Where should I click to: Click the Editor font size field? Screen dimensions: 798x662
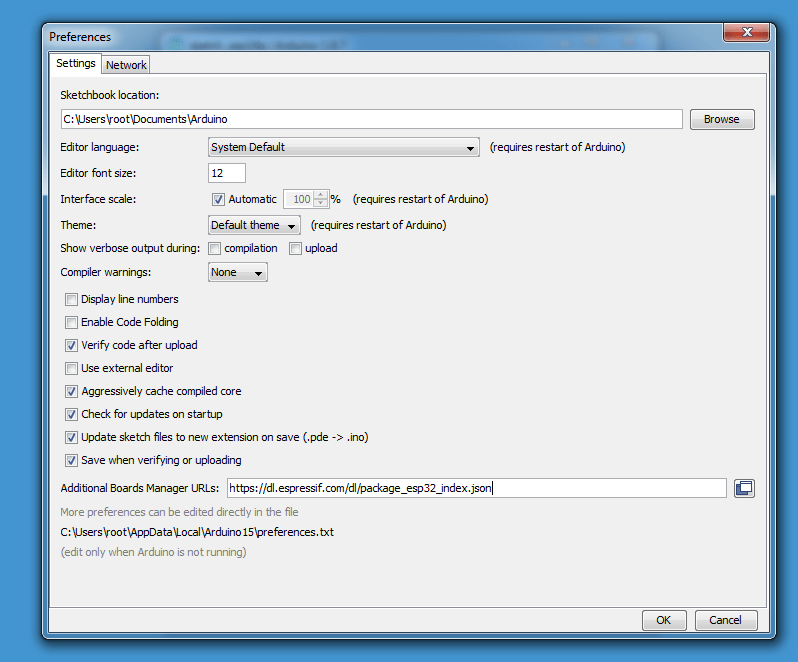point(227,173)
